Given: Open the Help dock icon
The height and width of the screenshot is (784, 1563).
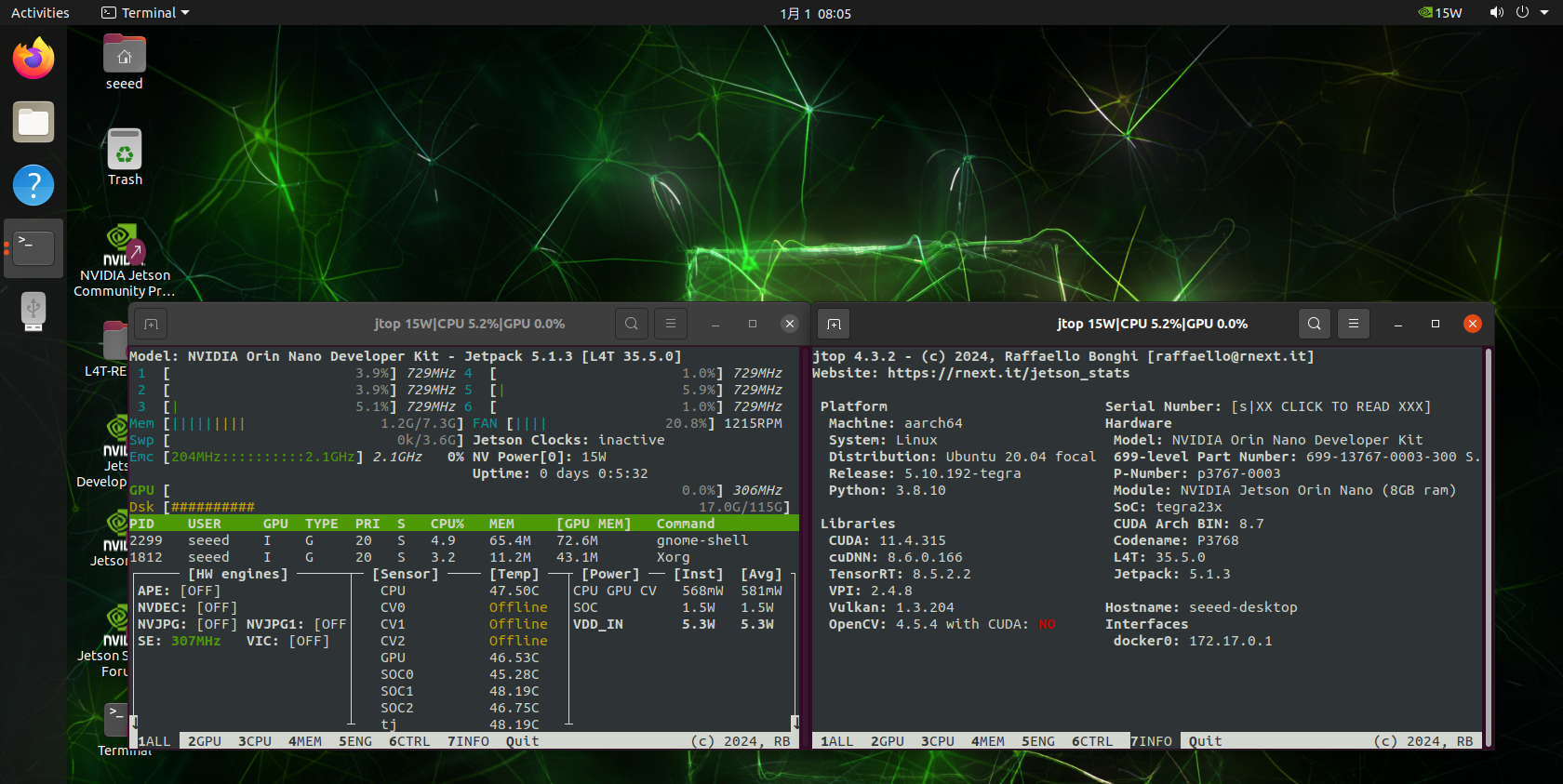Looking at the screenshot, I should pos(33,185).
